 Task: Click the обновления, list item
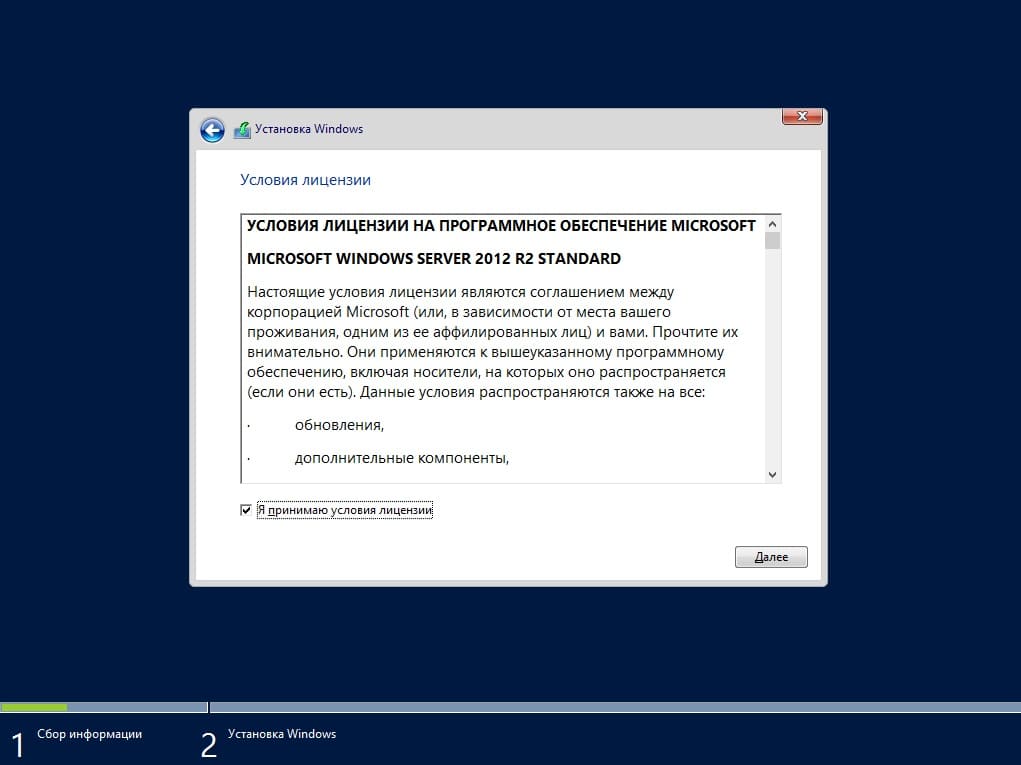(x=339, y=425)
